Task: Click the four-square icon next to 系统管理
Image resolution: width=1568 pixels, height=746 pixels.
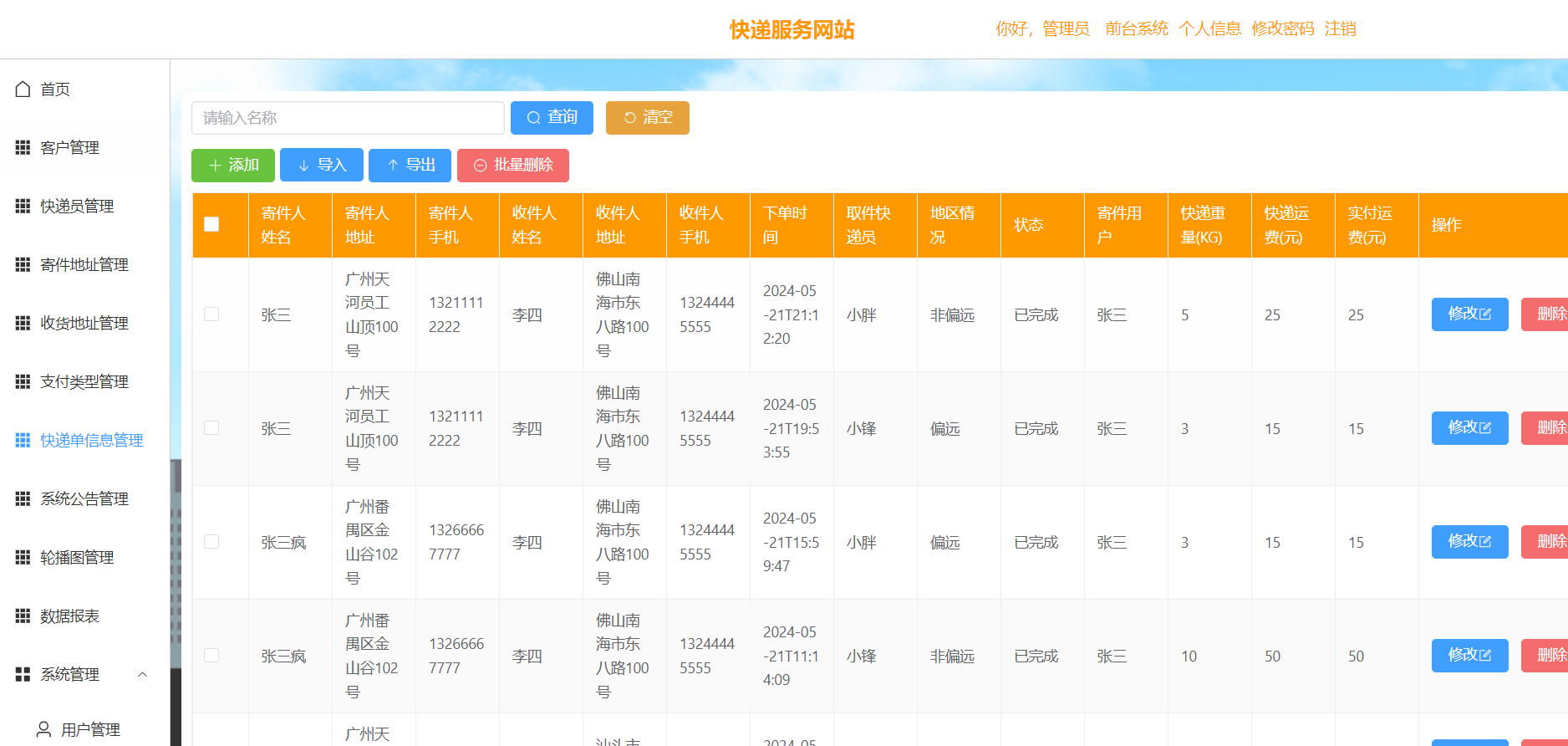Action: (23, 674)
